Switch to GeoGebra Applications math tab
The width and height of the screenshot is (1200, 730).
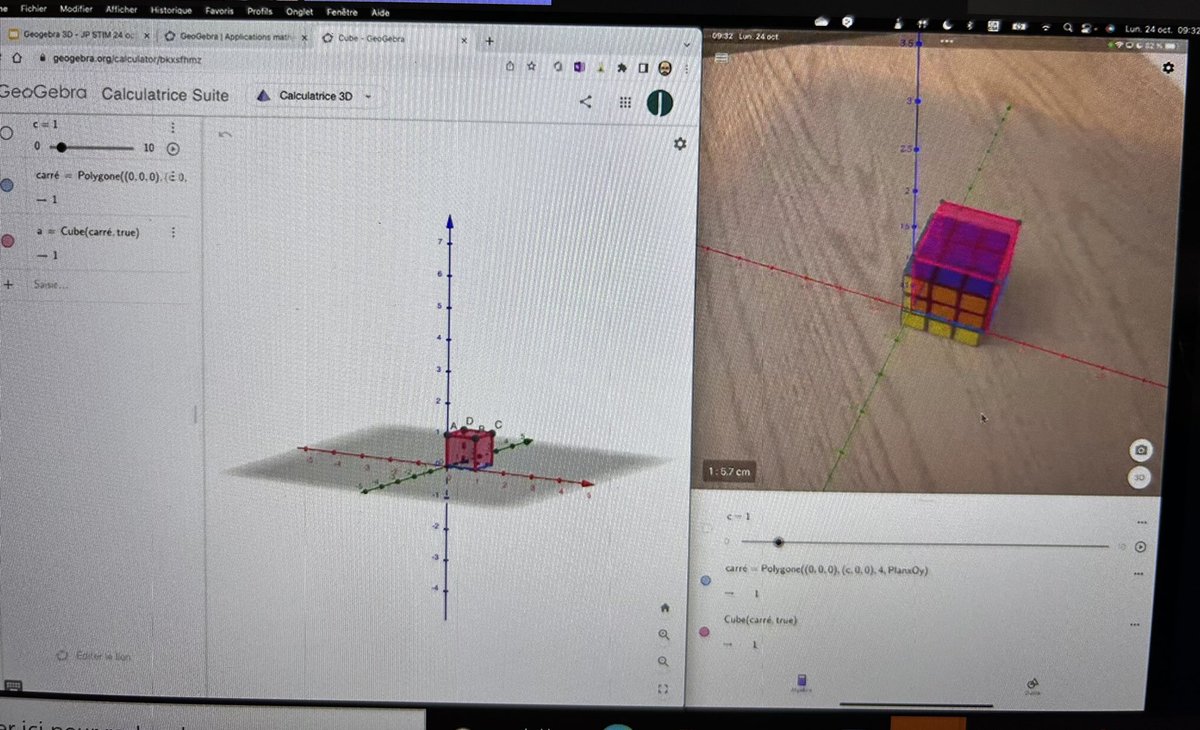(x=236, y=37)
